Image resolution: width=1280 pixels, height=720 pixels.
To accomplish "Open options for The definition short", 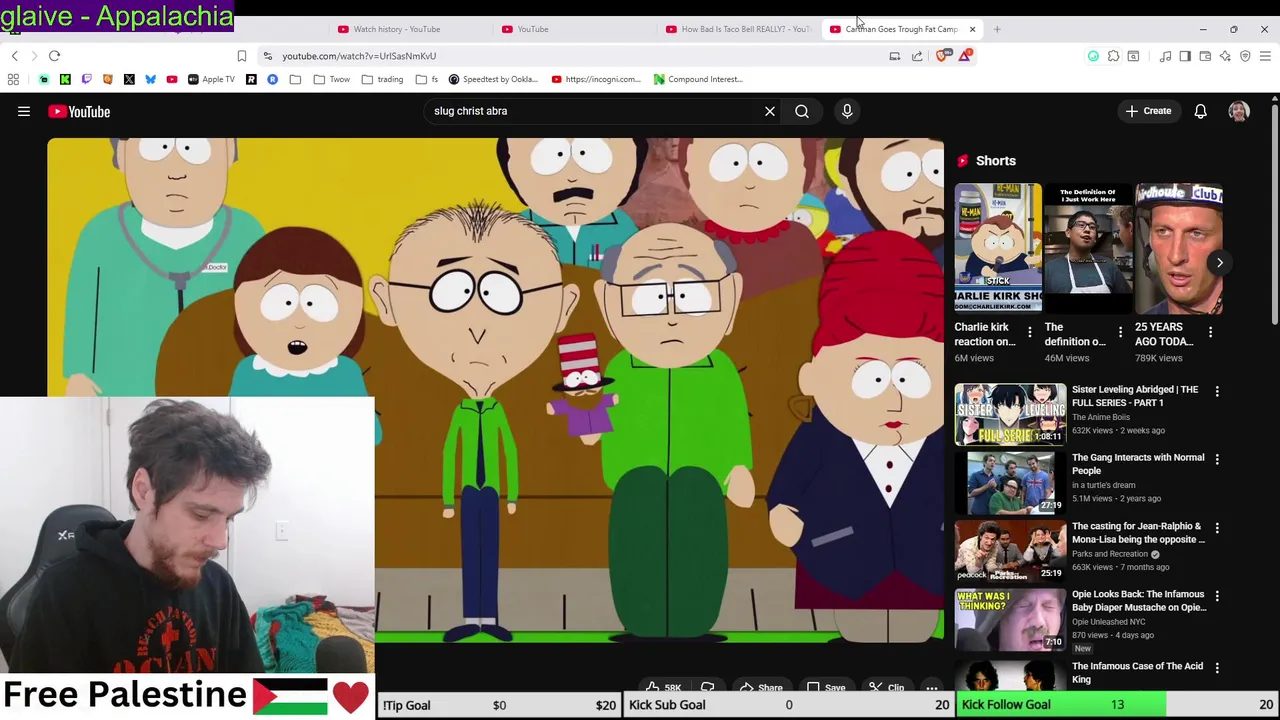I will [x=1120, y=332].
